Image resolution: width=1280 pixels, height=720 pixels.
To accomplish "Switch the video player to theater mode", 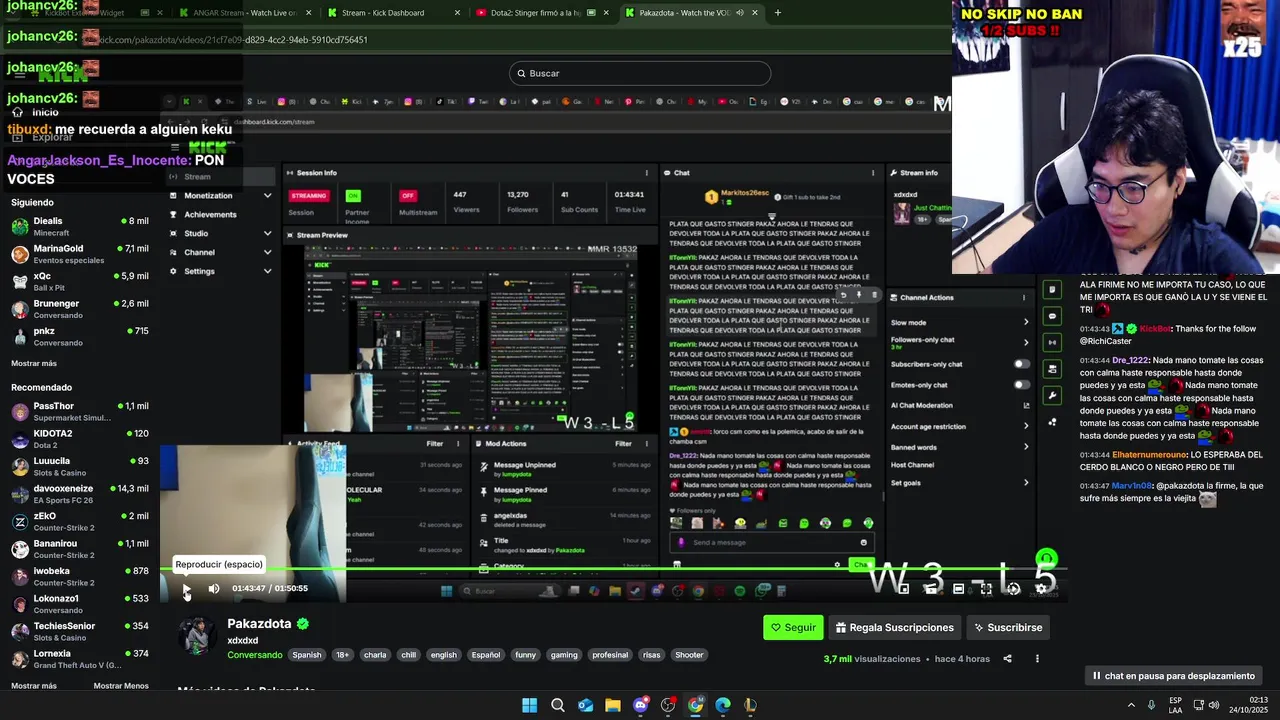I will (958, 589).
